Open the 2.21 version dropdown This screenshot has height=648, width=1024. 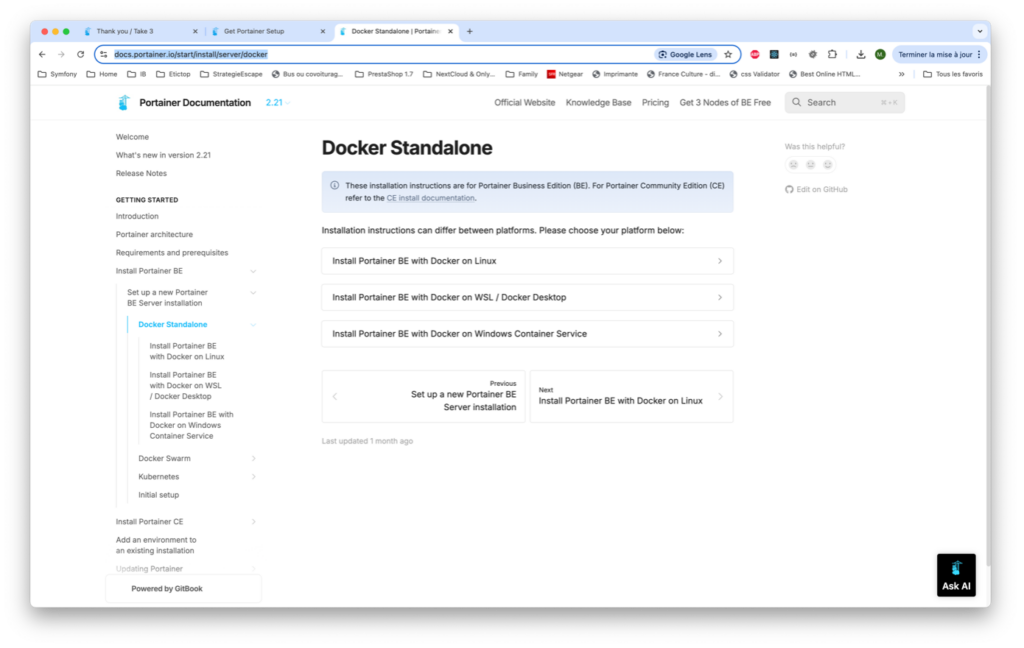[278, 103]
